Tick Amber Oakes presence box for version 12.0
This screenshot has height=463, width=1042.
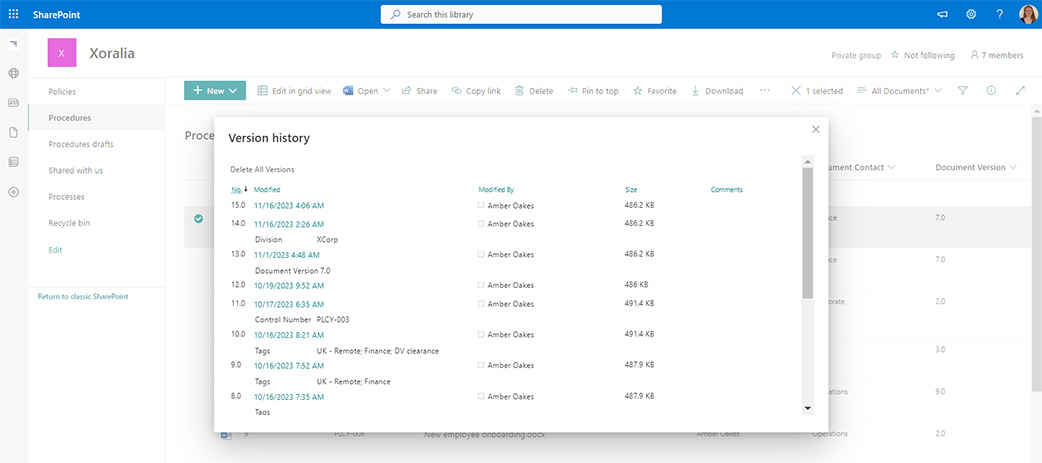(480, 285)
